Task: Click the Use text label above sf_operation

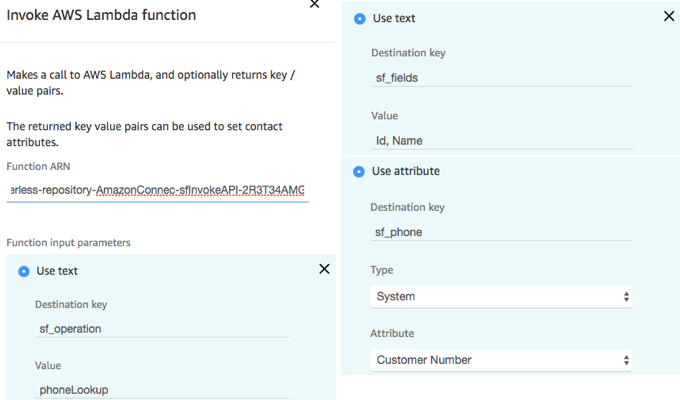Action: [57, 271]
